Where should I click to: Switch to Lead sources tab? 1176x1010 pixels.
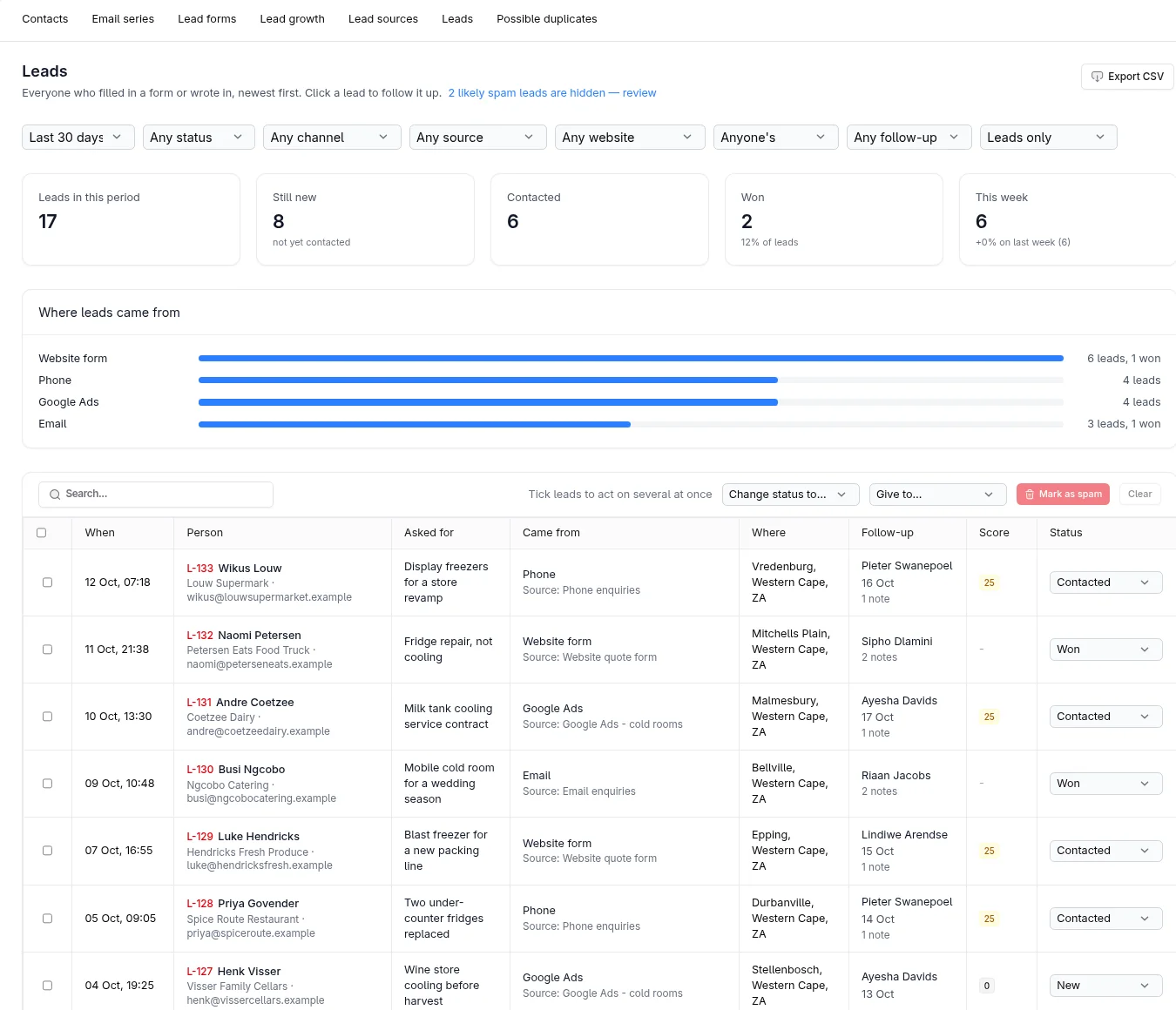click(383, 19)
